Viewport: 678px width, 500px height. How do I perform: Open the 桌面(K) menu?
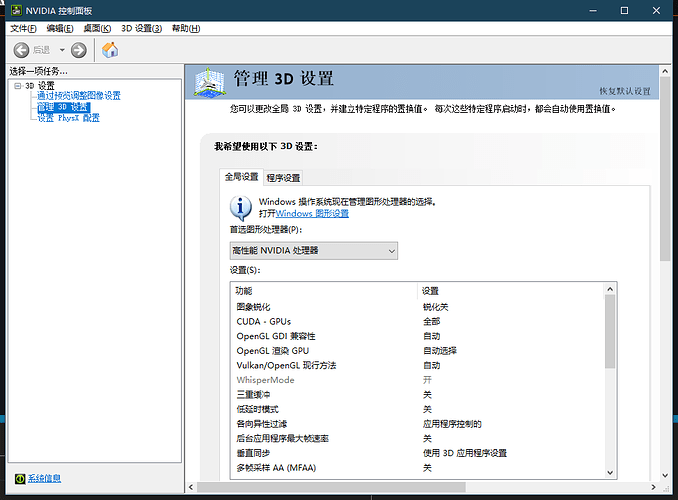(97, 29)
